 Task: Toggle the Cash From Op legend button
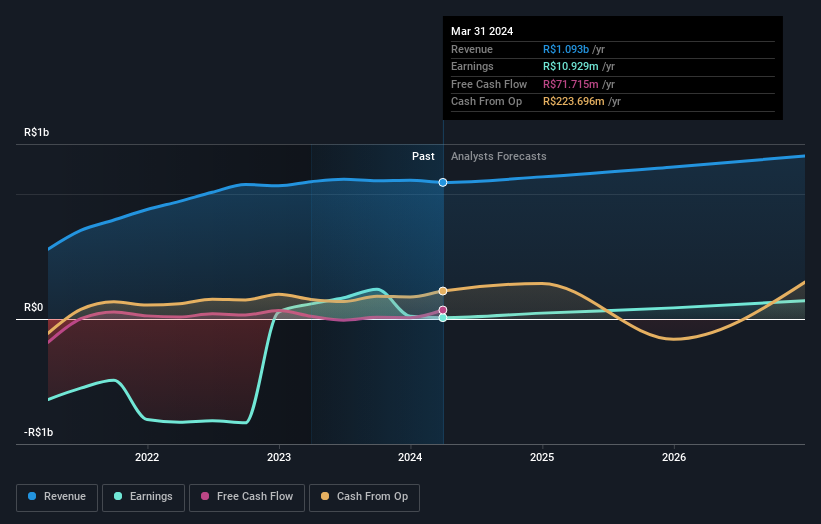[364, 497]
